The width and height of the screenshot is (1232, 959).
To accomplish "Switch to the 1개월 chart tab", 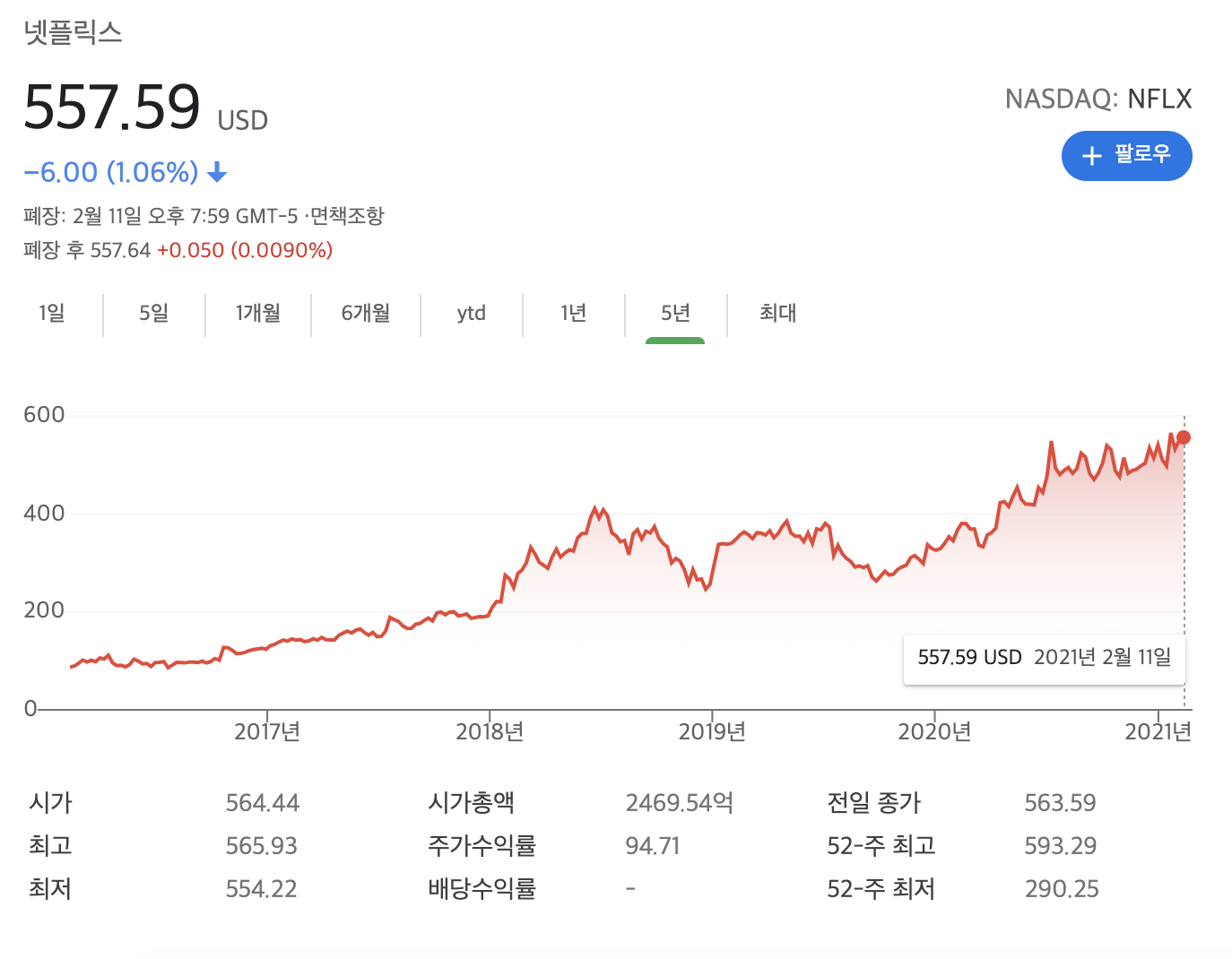I will [258, 313].
